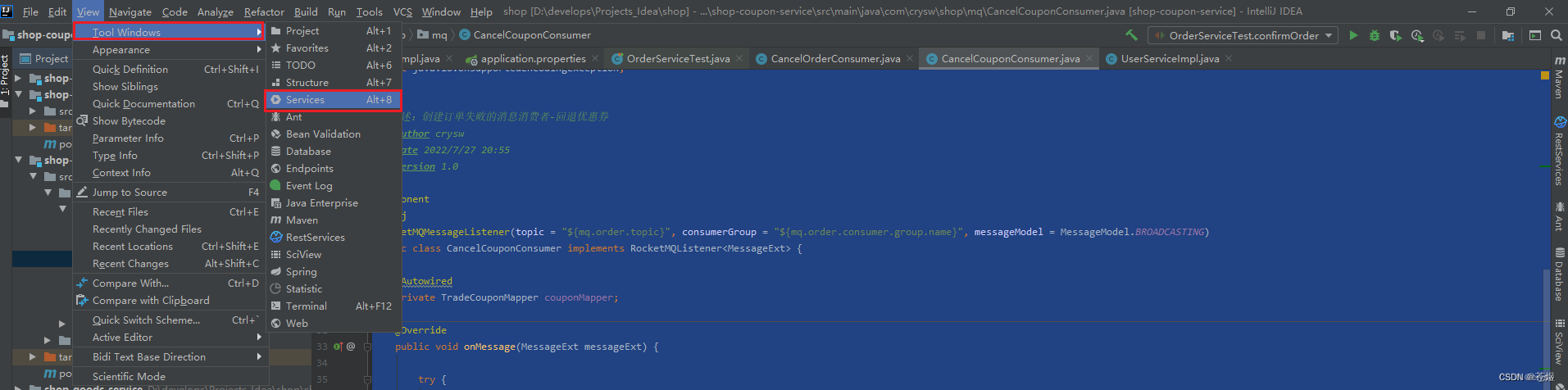
Task: Select RestServices in the submenu
Action: click(x=333, y=238)
